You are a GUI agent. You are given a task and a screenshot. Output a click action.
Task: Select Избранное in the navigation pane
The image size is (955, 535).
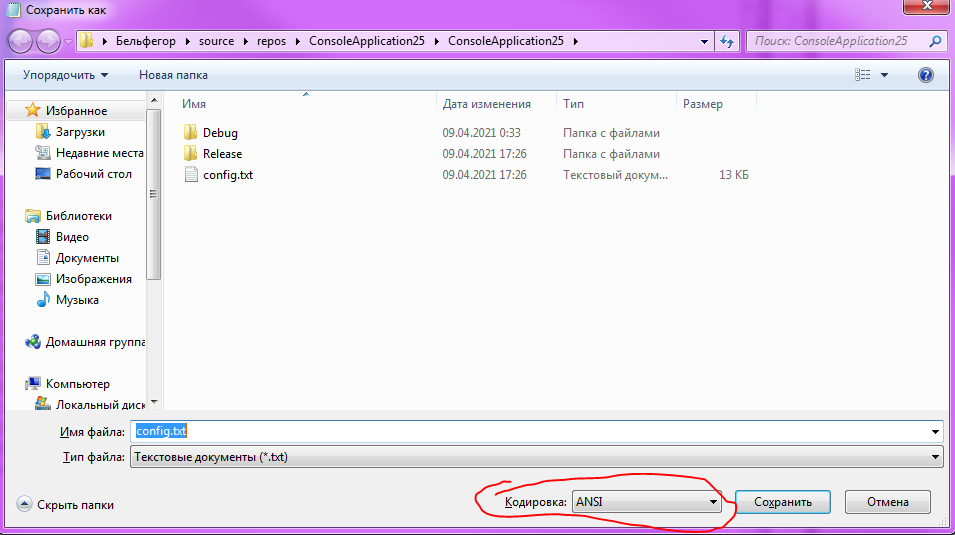[76, 110]
